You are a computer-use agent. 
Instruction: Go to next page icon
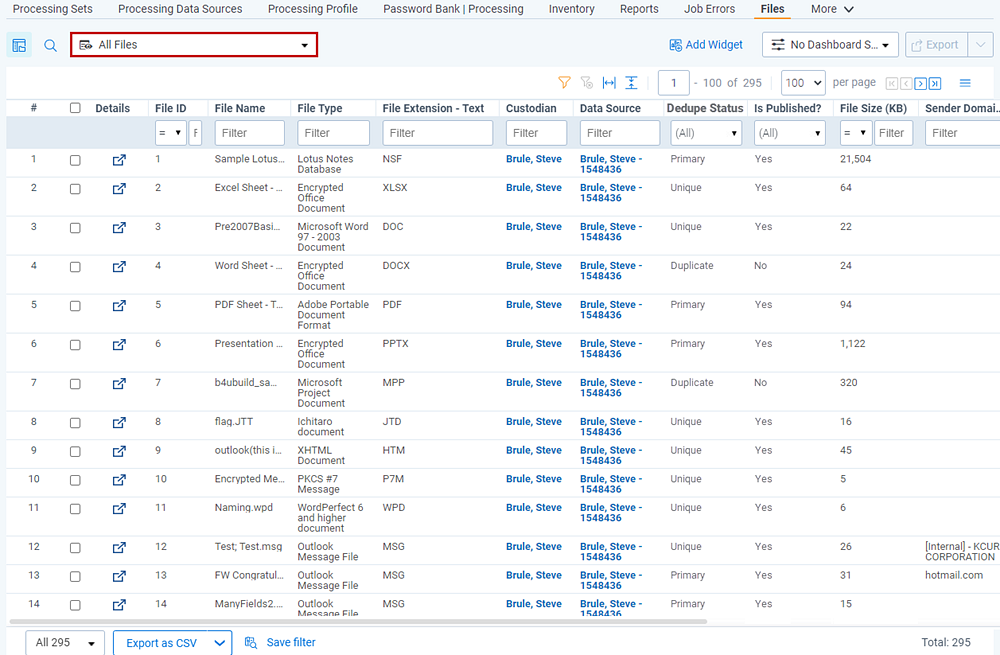pyautogui.click(x=920, y=84)
